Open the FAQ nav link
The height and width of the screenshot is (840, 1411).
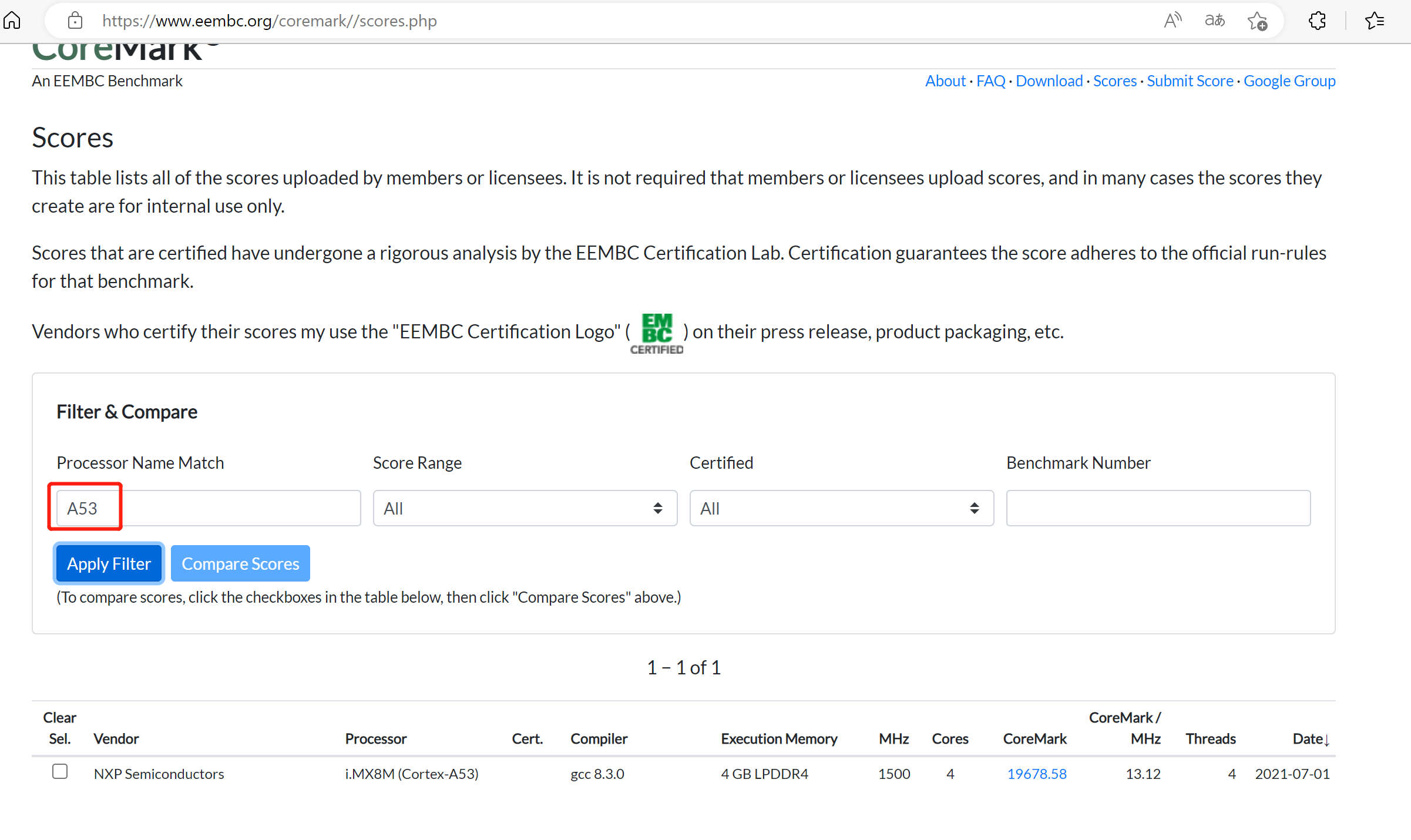point(990,80)
